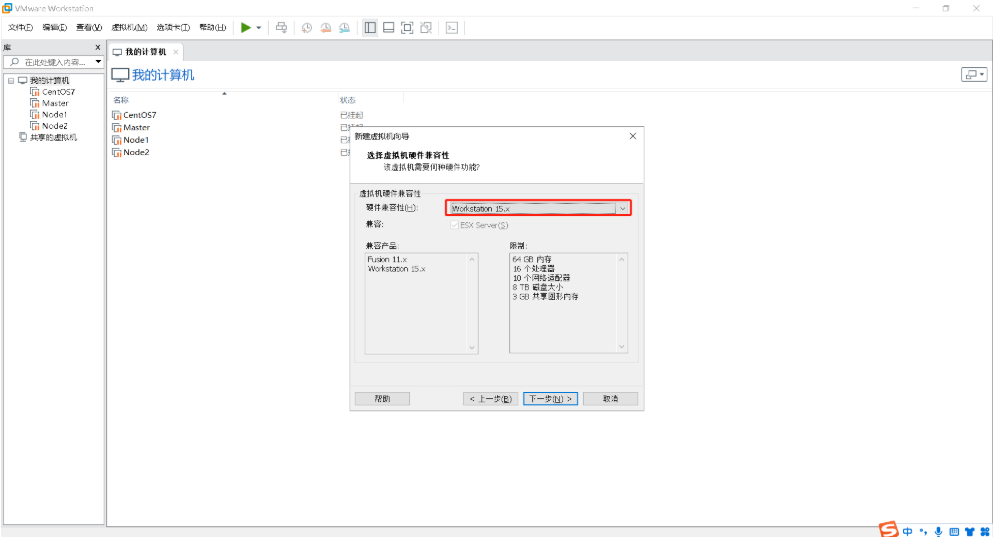
Task: Click 8 TB 磁盘大小 in limits list
Action: click(537, 287)
